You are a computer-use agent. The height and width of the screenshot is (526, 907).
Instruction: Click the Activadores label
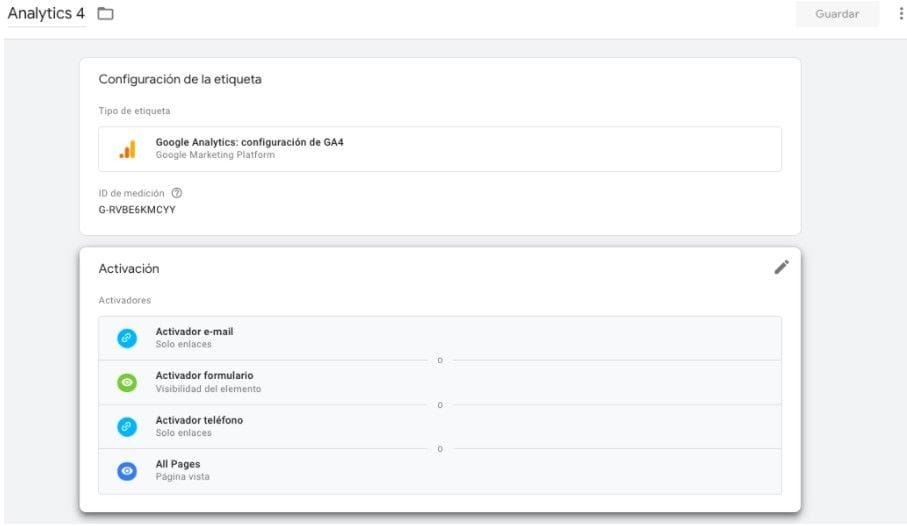coord(124,300)
